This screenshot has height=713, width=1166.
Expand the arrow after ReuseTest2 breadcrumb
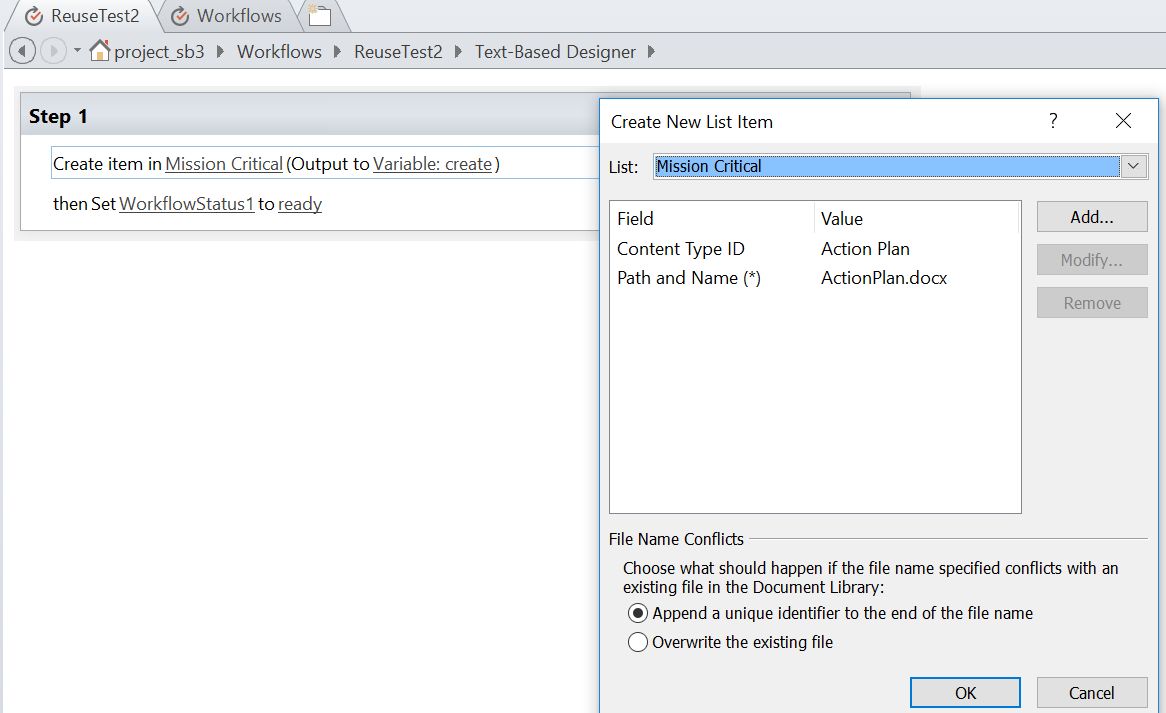458,51
